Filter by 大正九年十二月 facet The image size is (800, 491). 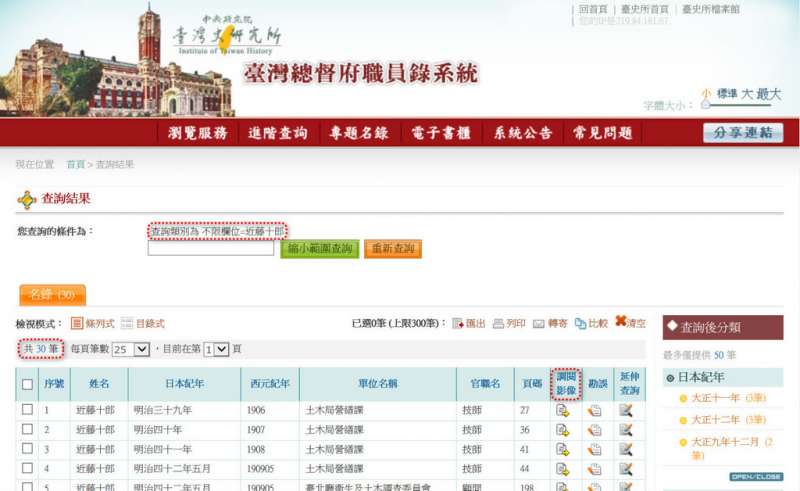pyautogui.click(x=732, y=448)
